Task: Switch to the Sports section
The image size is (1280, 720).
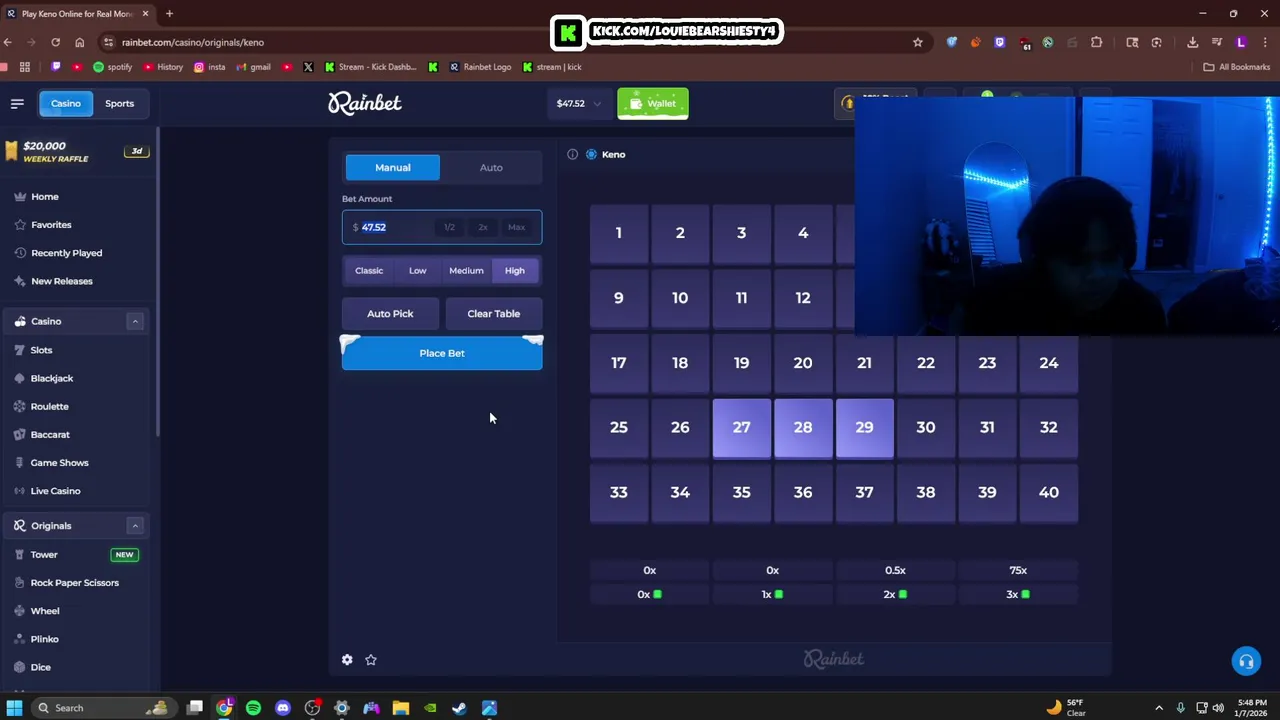Action: [x=119, y=103]
